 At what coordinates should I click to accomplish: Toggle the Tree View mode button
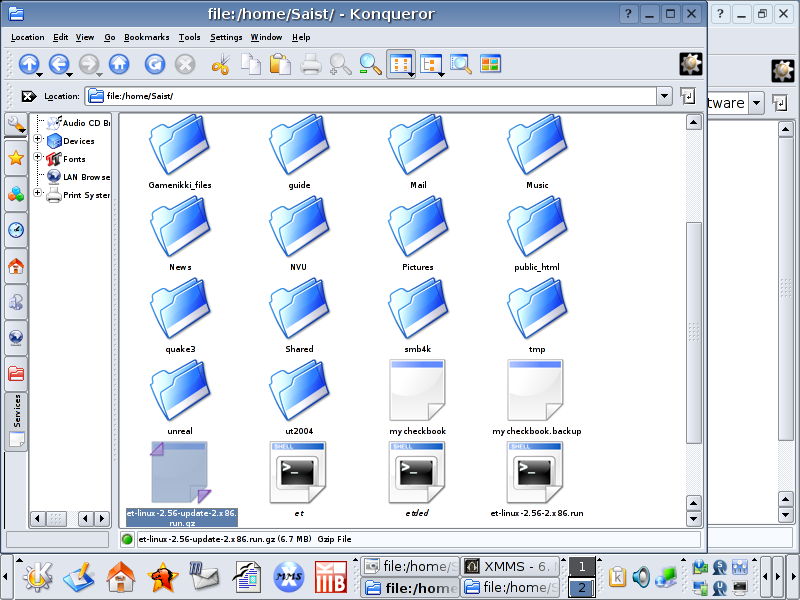[431, 64]
